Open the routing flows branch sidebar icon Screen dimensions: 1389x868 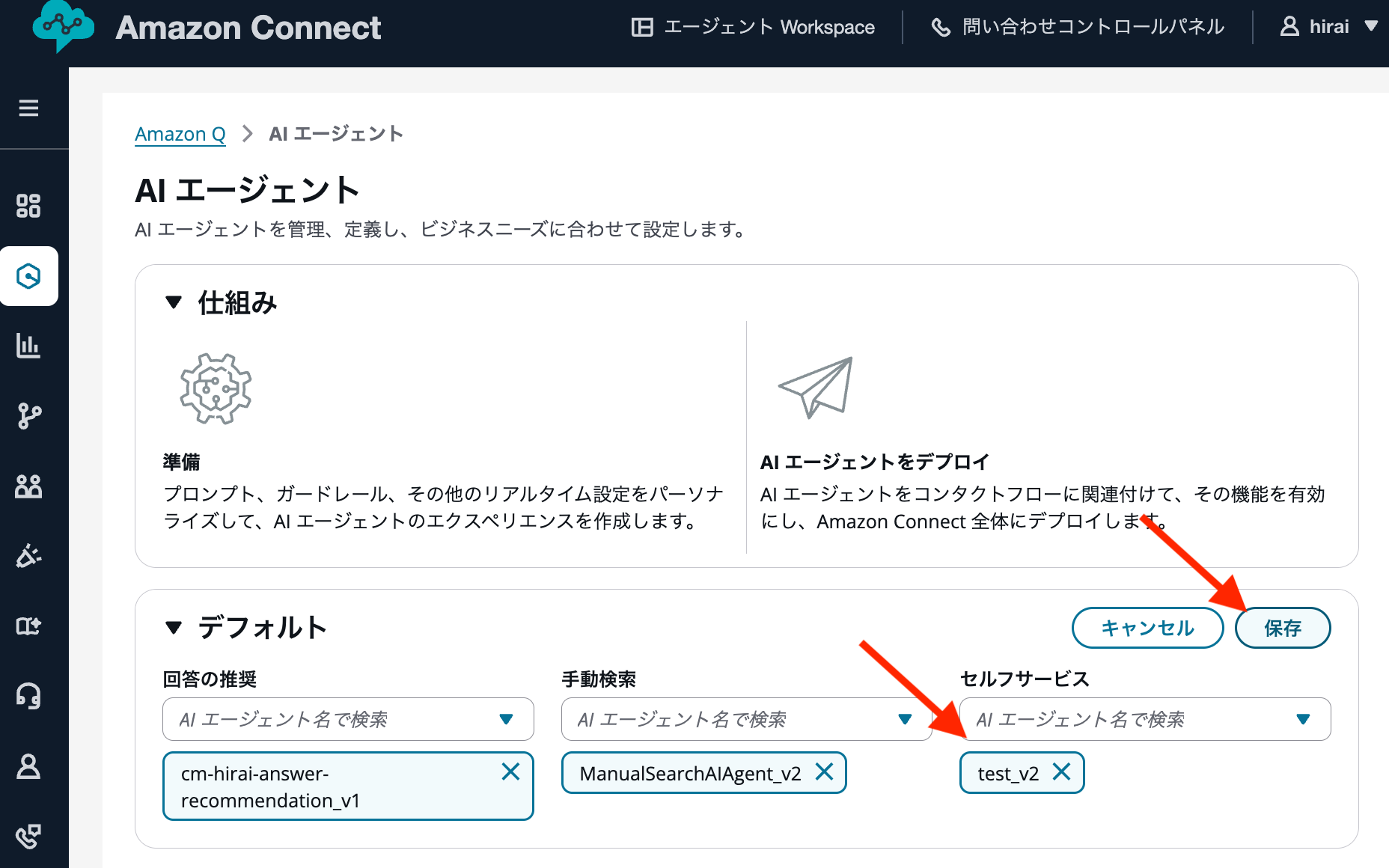pos(28,416)
